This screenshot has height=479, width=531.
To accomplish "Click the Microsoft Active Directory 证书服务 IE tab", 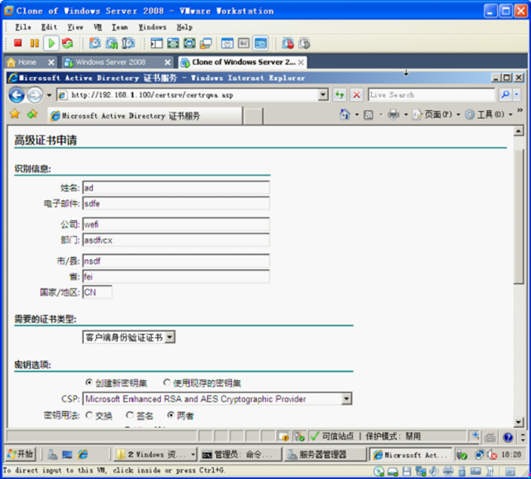I will [x=145, y=116].
